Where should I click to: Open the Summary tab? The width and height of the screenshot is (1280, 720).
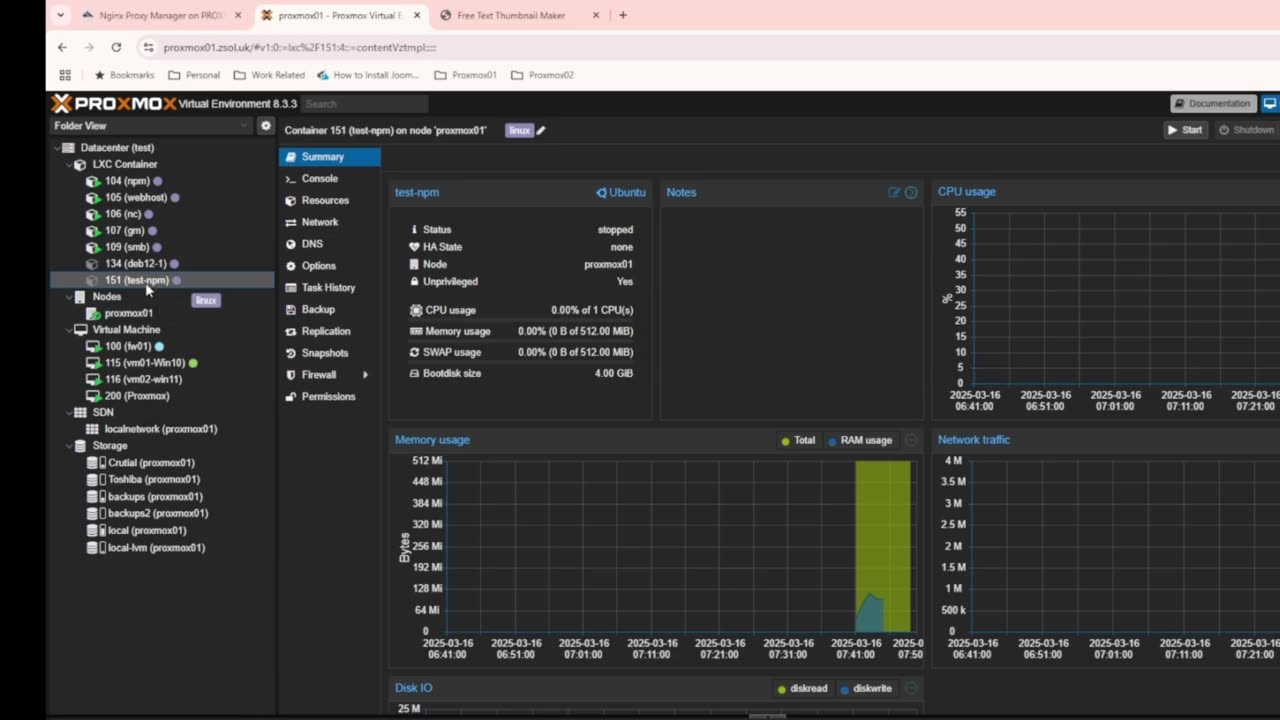(329, 157)
